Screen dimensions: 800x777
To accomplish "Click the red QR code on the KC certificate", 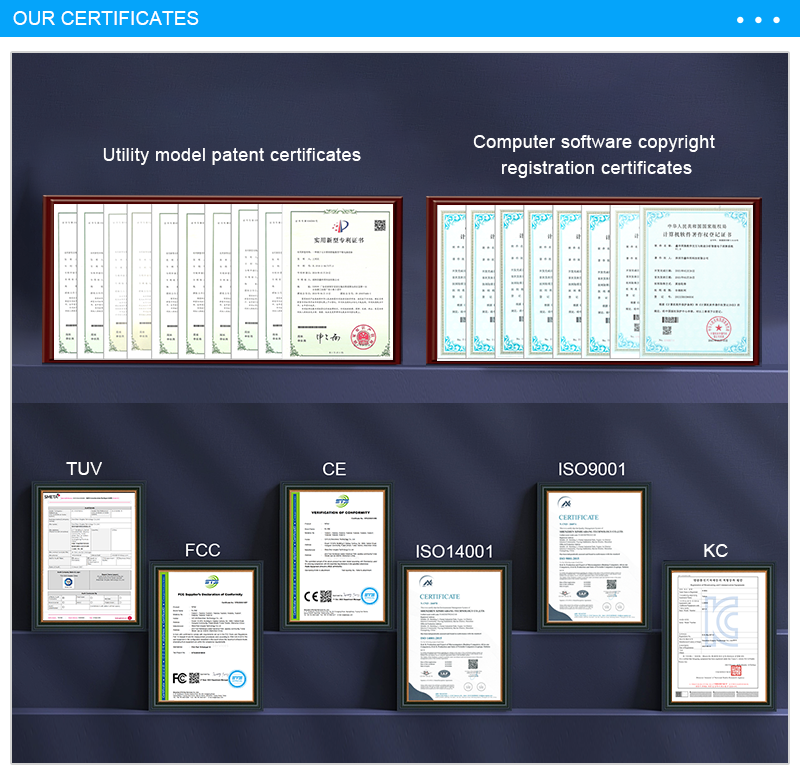I will point(737,671).
